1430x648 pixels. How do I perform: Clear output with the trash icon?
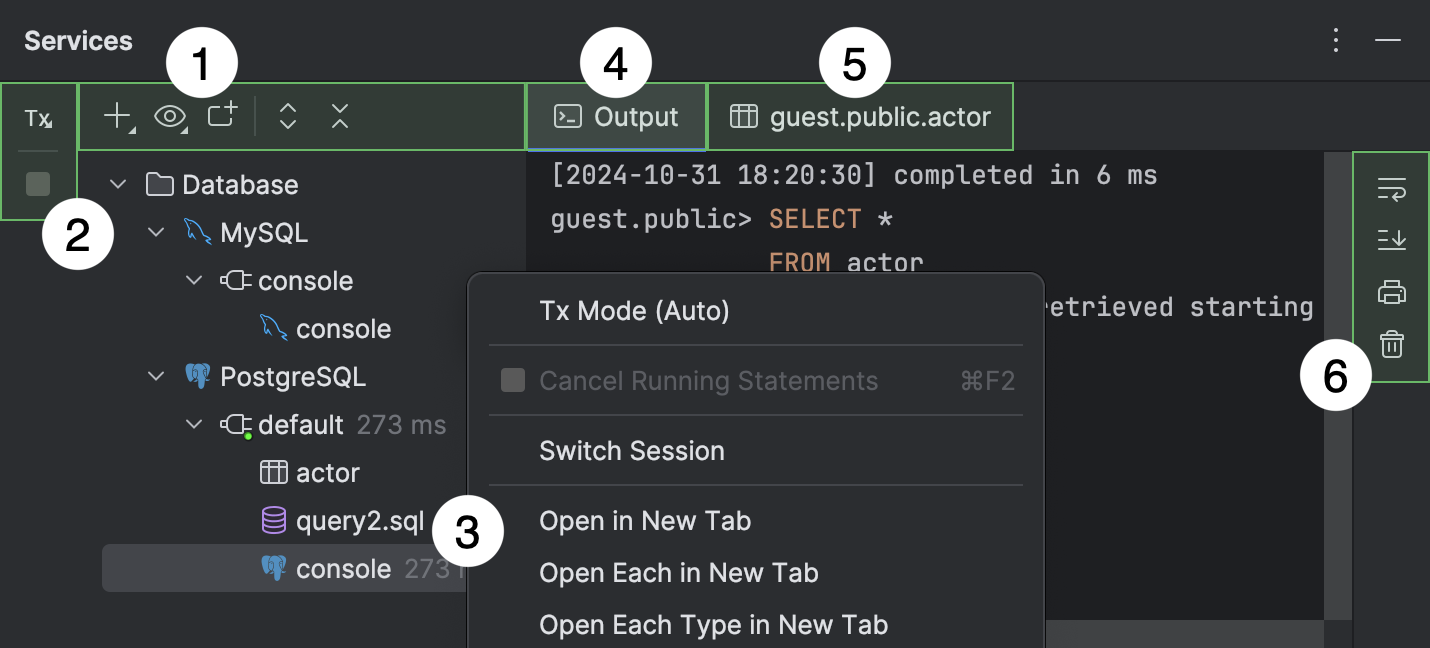(1392, 345)
